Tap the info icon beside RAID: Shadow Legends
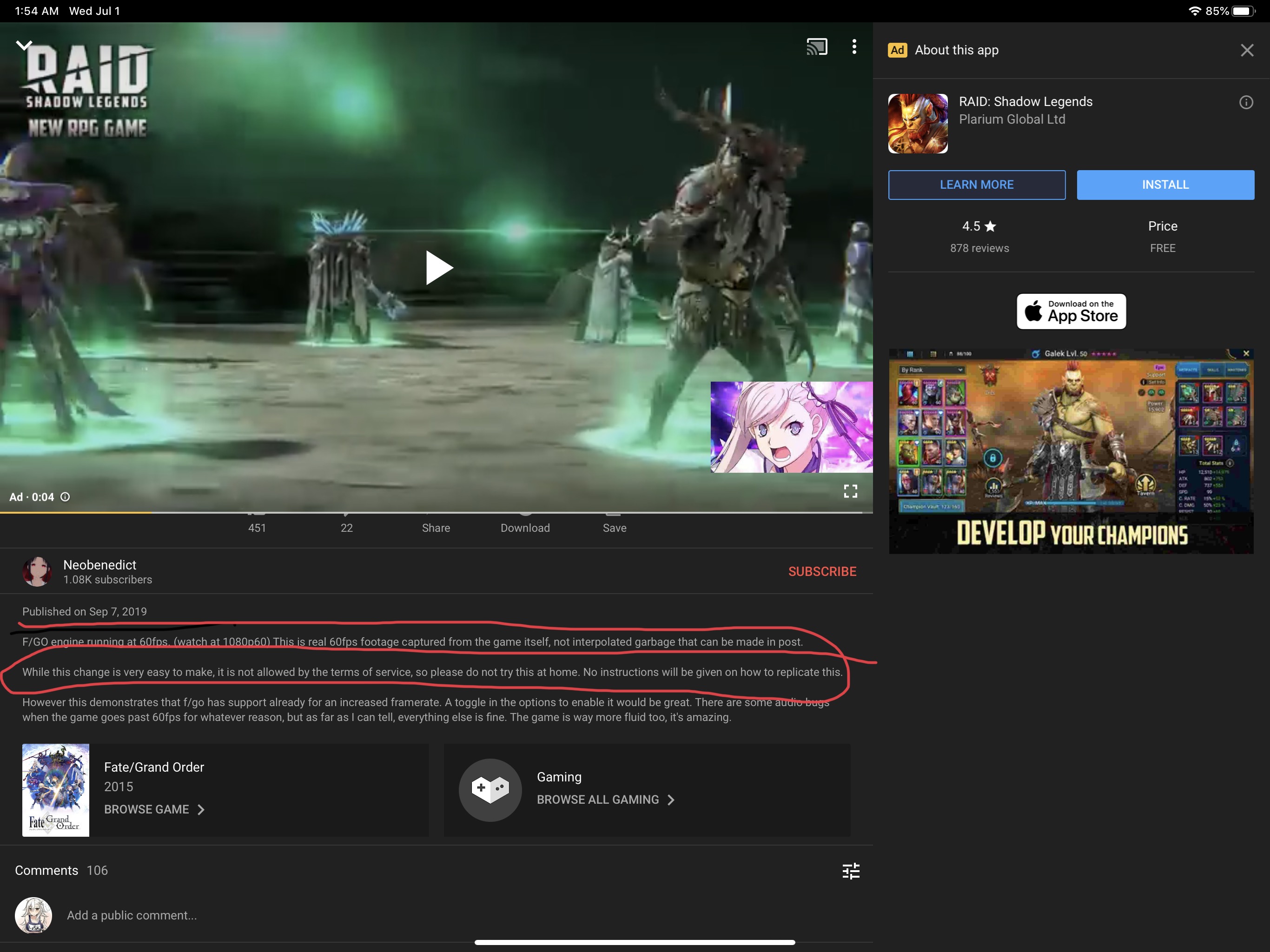The height and width of the screenshot is (952, 1270). 1246,102
